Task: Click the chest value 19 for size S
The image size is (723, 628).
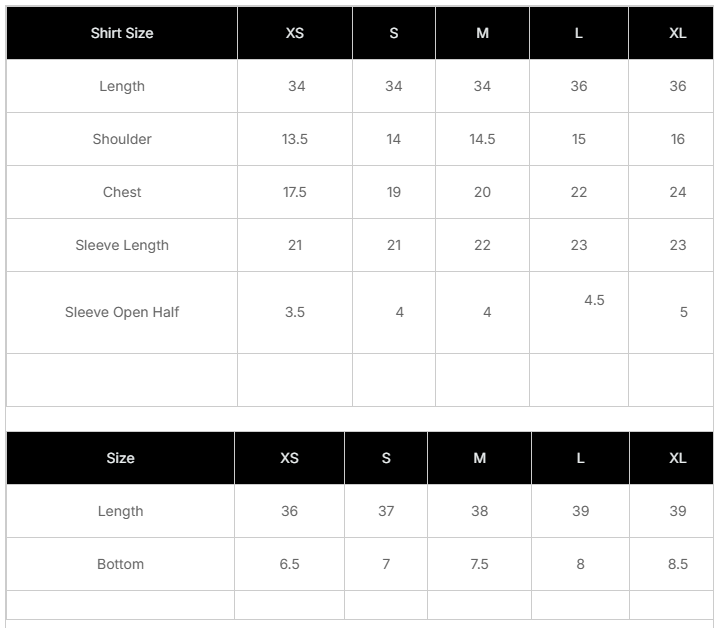Action: (x=394, y=192)
